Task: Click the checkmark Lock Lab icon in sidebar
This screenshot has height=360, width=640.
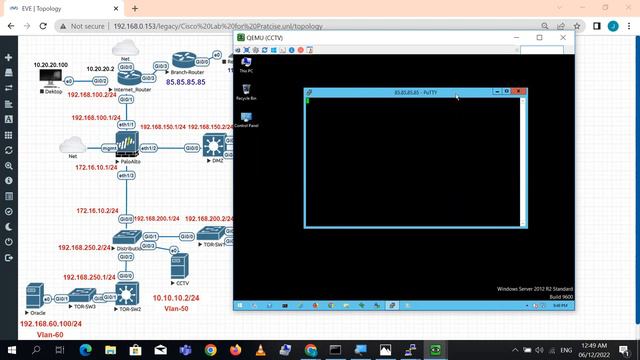Action: click(8, 211)
